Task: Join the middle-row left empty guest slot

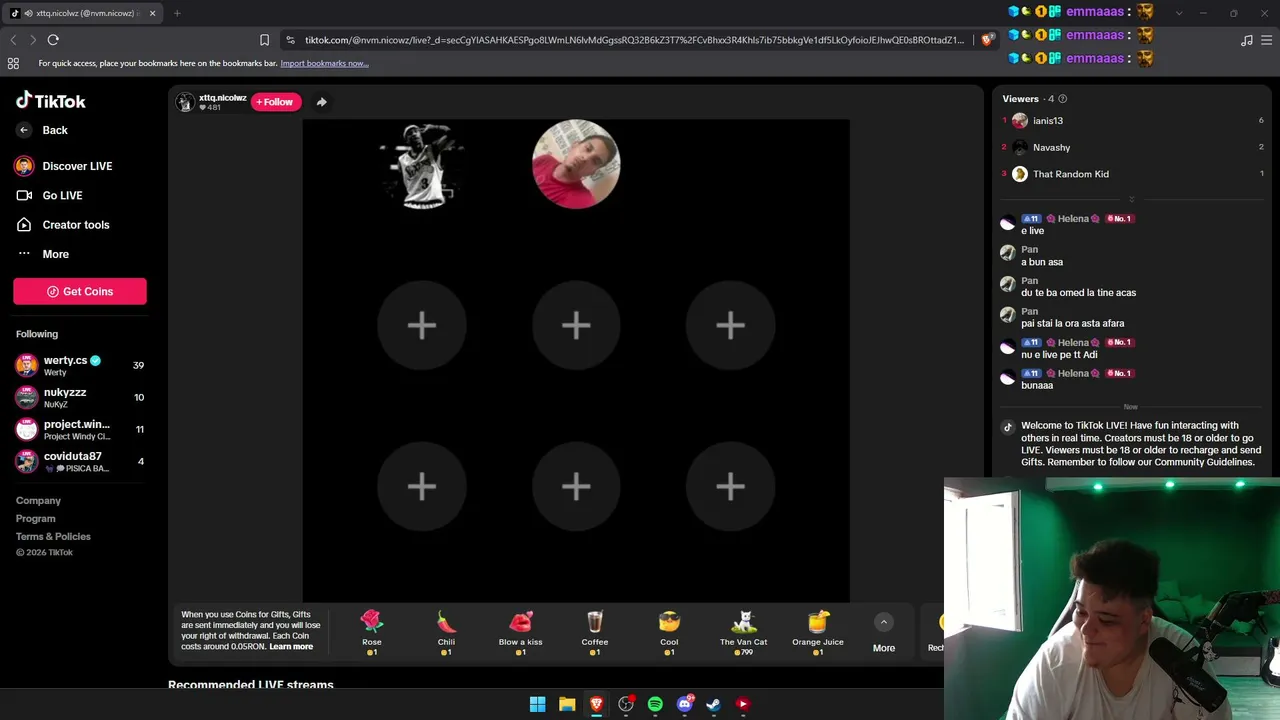Action: click(x=422, y=325)
